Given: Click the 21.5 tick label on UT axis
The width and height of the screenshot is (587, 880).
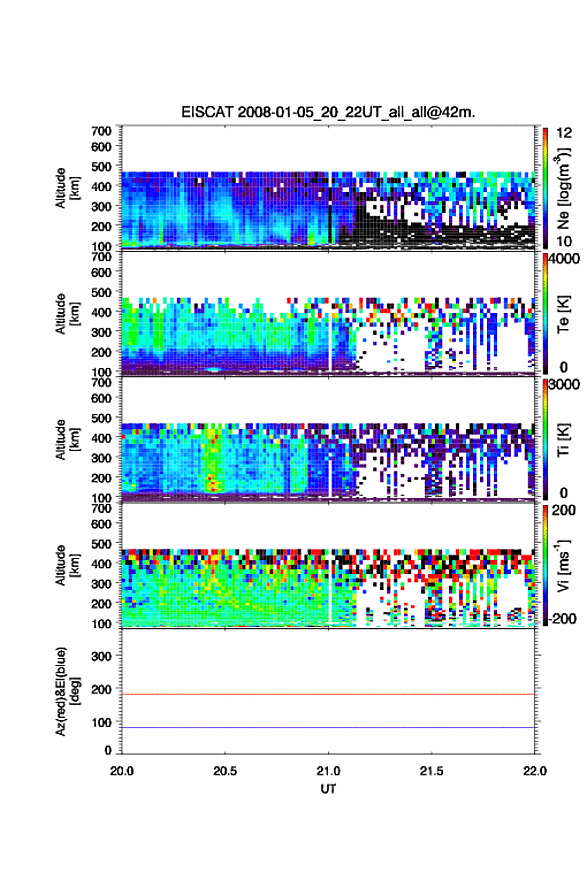Looking at the screenshot, I should tap(432, 771).
